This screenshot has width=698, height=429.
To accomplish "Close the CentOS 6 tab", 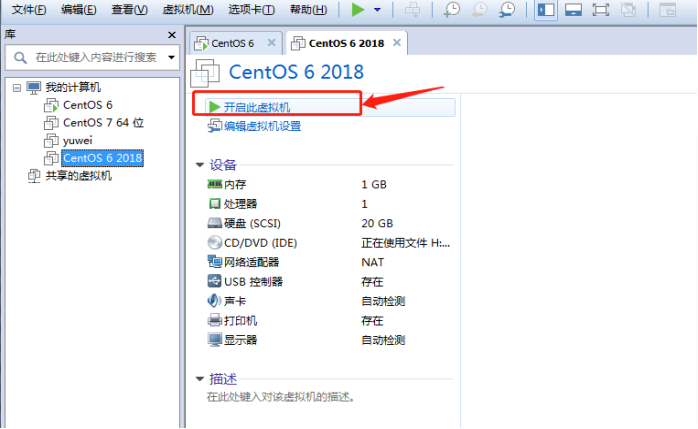I will (x=271, y=43).
